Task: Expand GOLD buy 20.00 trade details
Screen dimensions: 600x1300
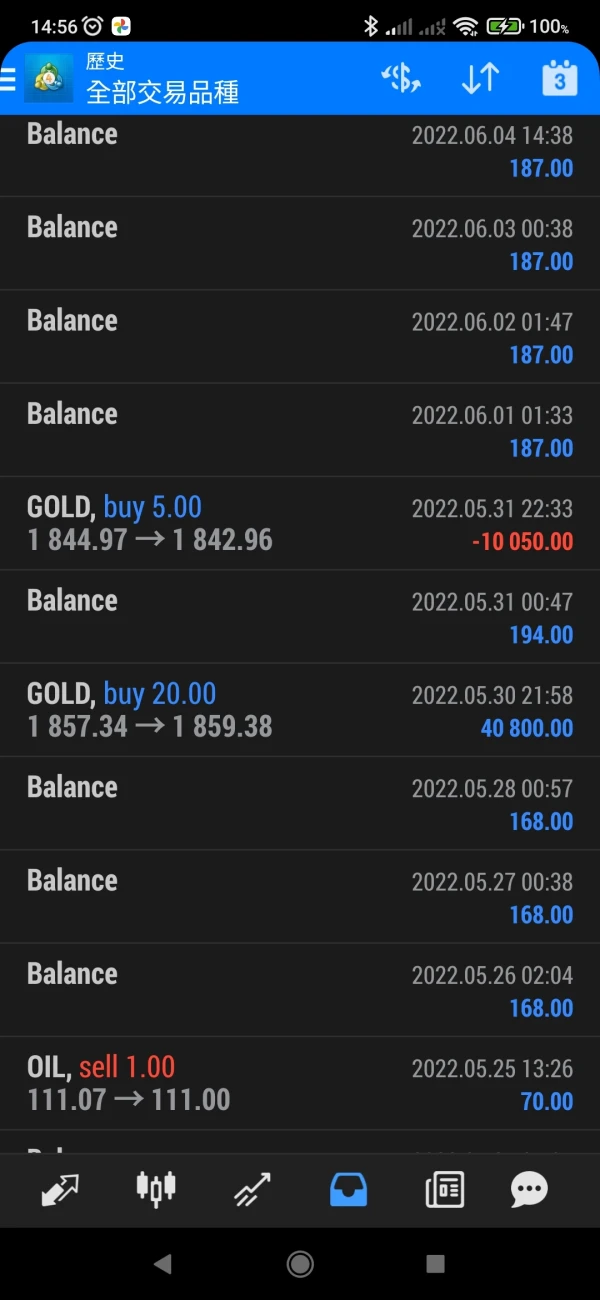Action: [300, 710]
